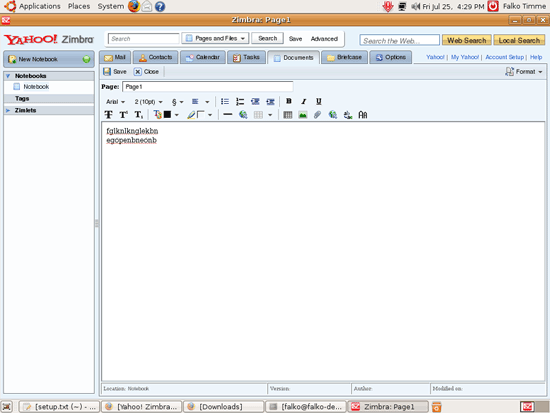Switch to the Calendar tab
Viewport: 550px width, 413px height.
point(203,57)
